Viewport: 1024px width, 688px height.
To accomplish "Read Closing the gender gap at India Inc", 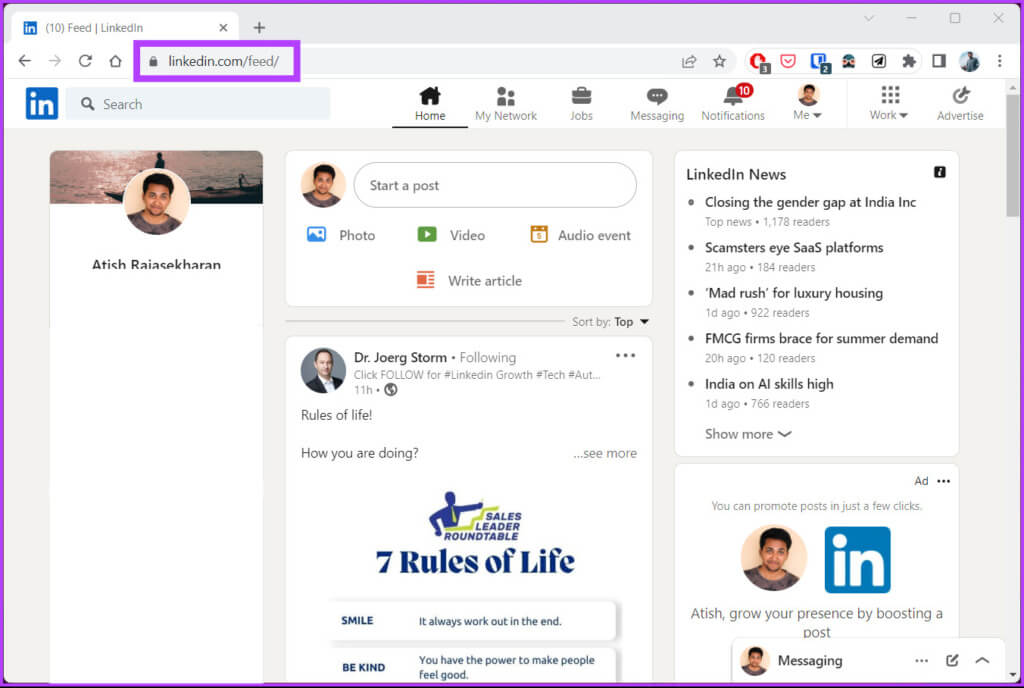I will pos(810,202).
